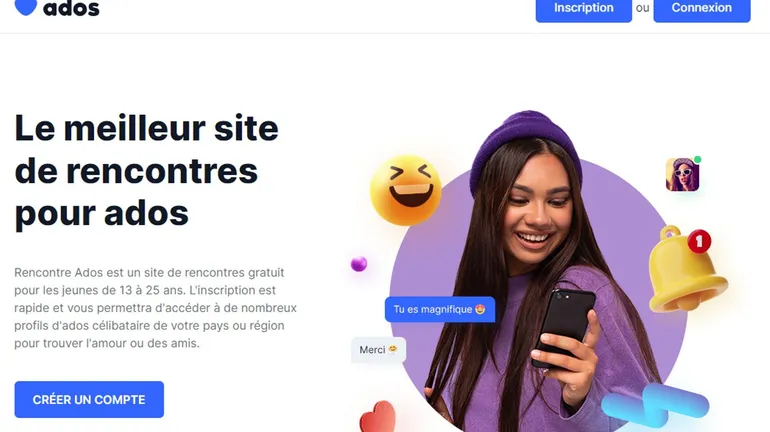
Task: Click the girl's hero photo
Action: click(x=538, y=275)
